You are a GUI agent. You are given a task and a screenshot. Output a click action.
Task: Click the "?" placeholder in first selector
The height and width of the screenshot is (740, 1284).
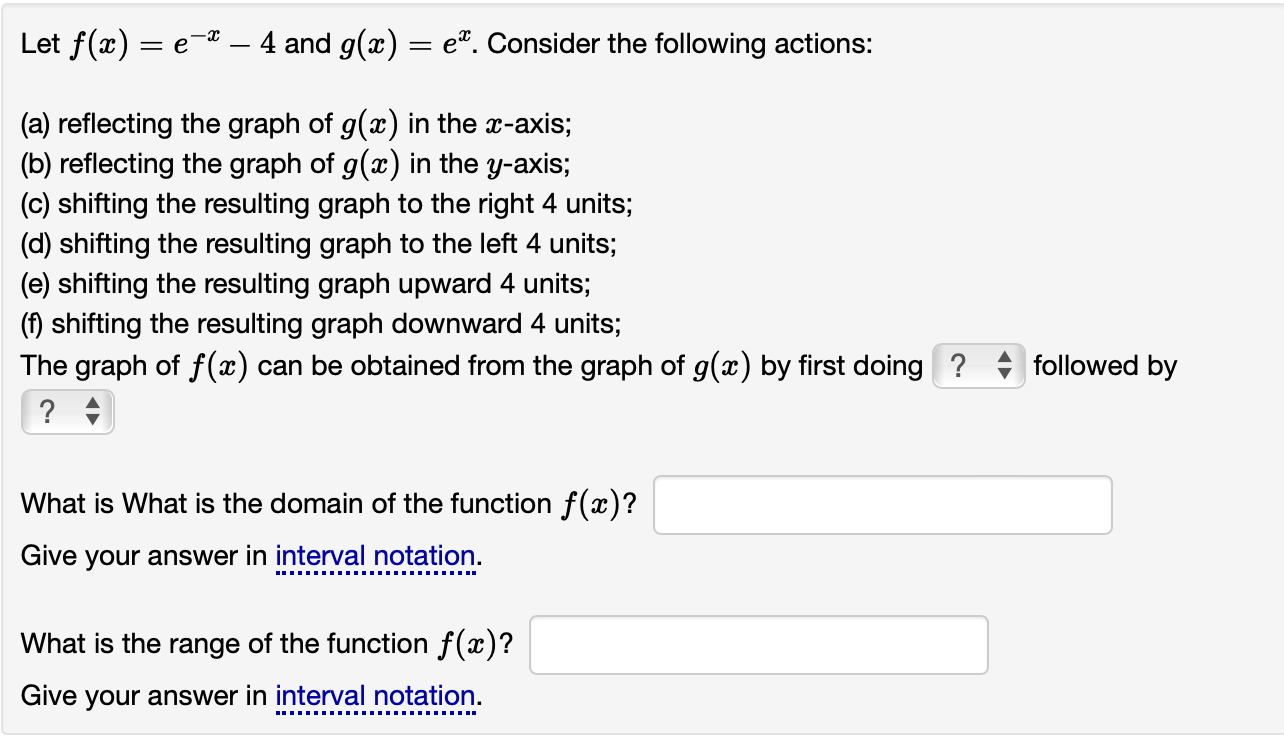point(960,366)
